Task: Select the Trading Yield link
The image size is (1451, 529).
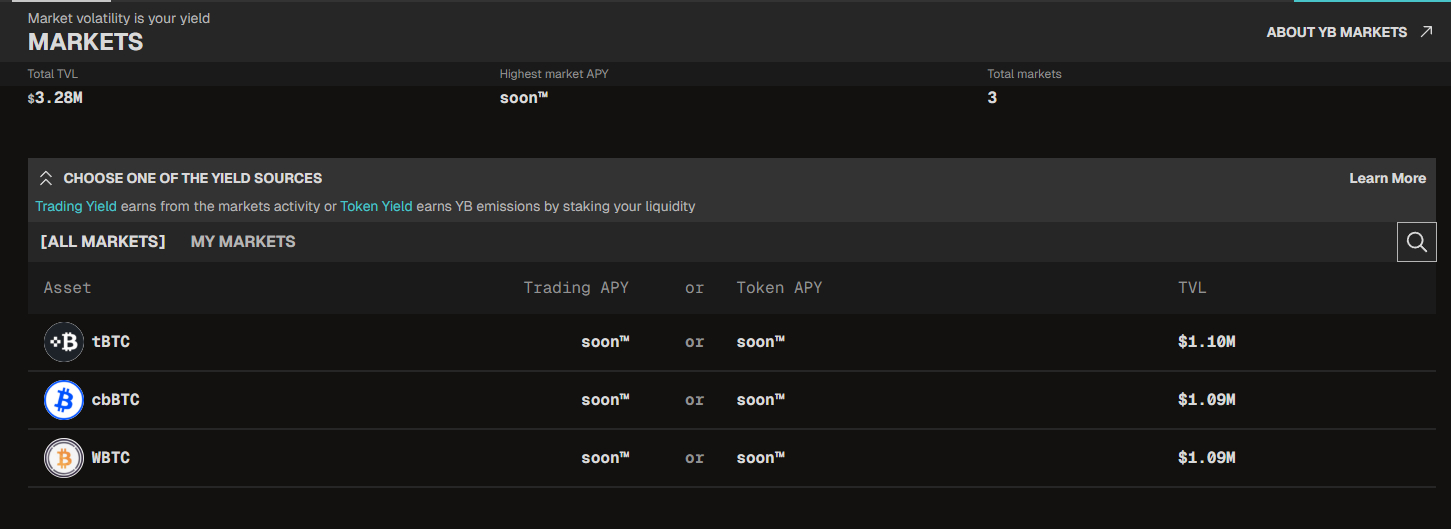Action: point(76,206)
